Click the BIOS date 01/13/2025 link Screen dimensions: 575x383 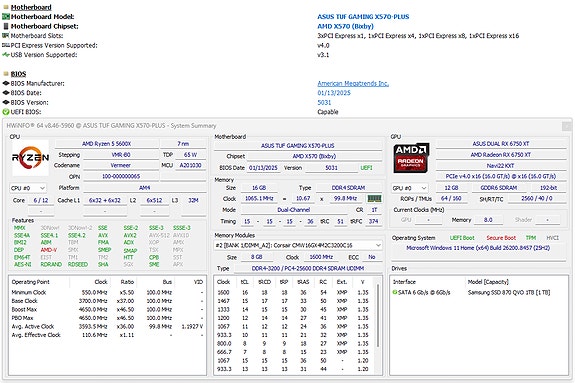[x=334, y=93]
